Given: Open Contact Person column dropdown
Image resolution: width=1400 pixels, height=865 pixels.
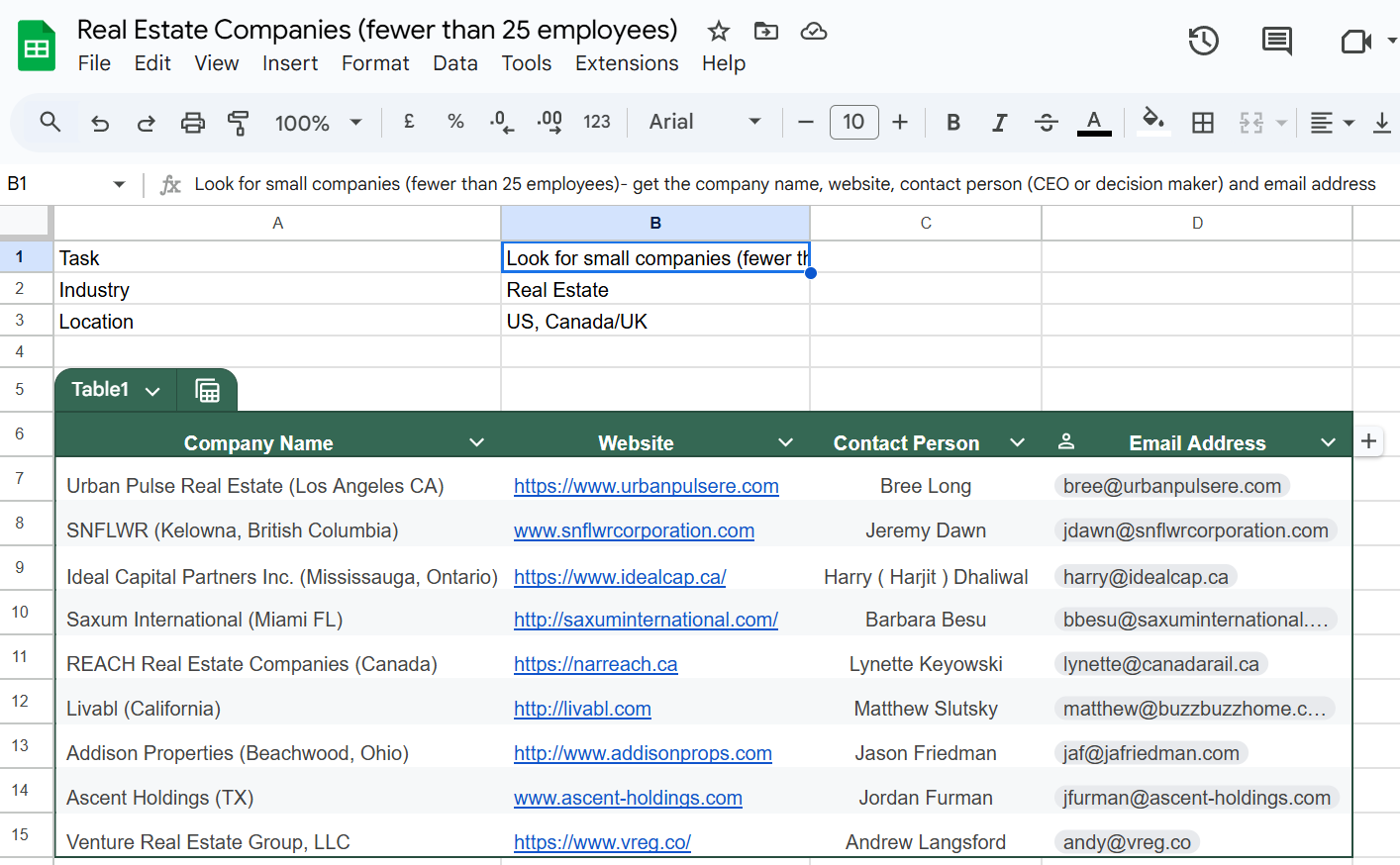Looking at the screenshot, I should tap(1017, 442).
